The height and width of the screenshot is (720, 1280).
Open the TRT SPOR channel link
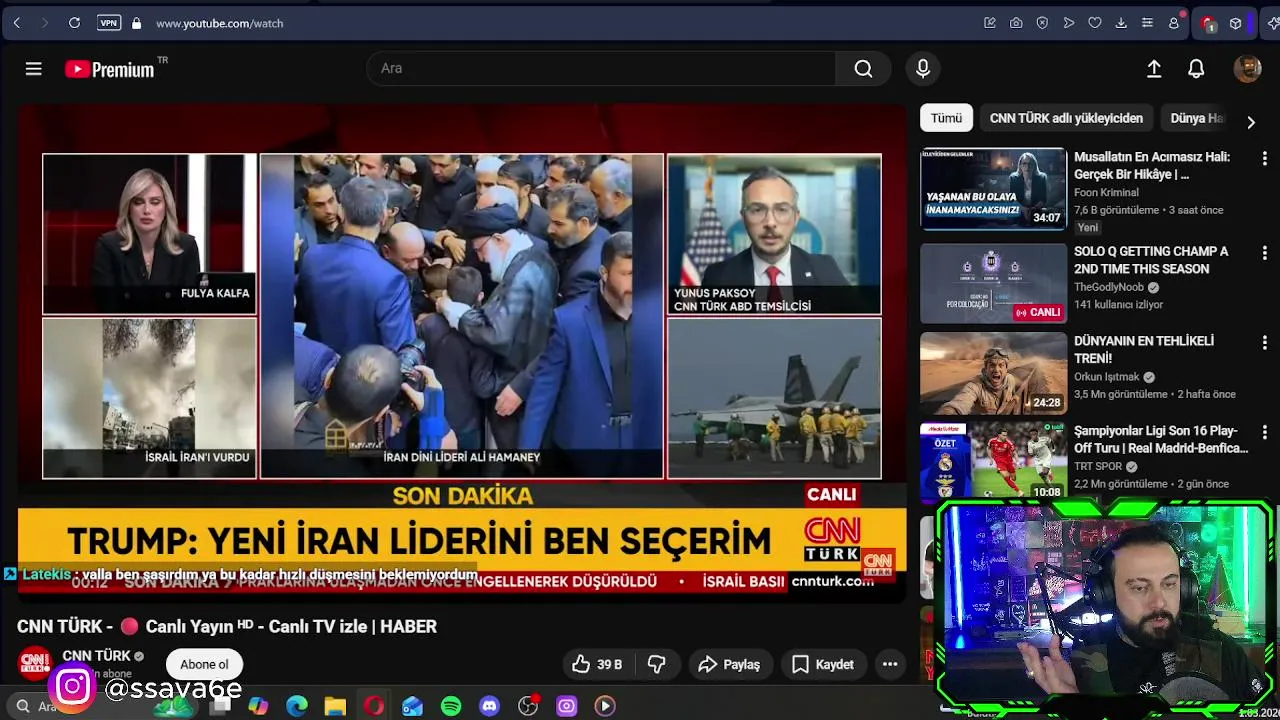tap(1098, 466)
